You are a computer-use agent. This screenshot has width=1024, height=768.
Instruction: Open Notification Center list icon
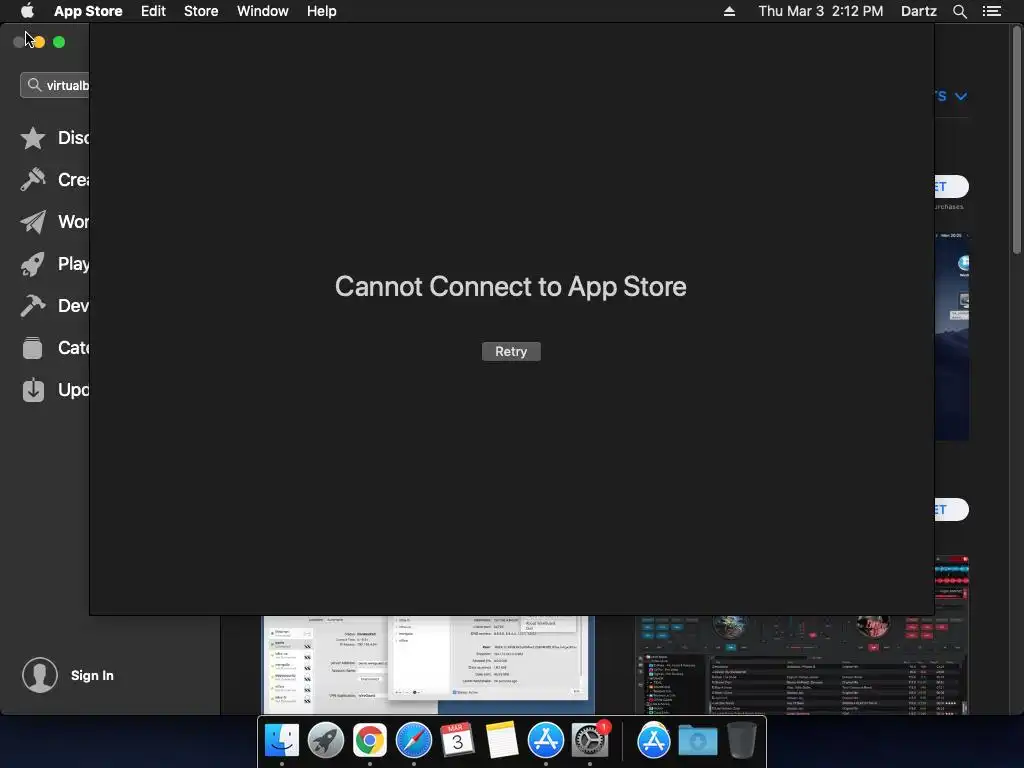(x=992, y=11)
